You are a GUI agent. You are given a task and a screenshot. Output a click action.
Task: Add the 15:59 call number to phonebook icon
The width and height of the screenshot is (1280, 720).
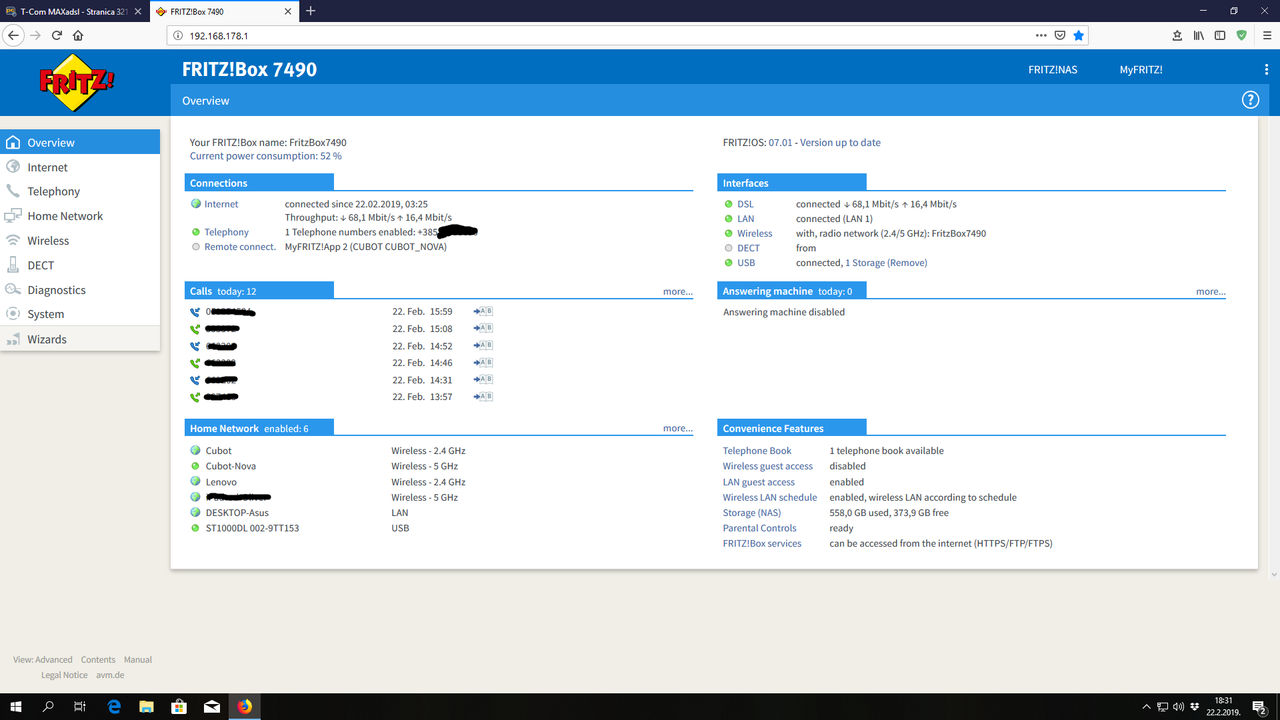483,311
